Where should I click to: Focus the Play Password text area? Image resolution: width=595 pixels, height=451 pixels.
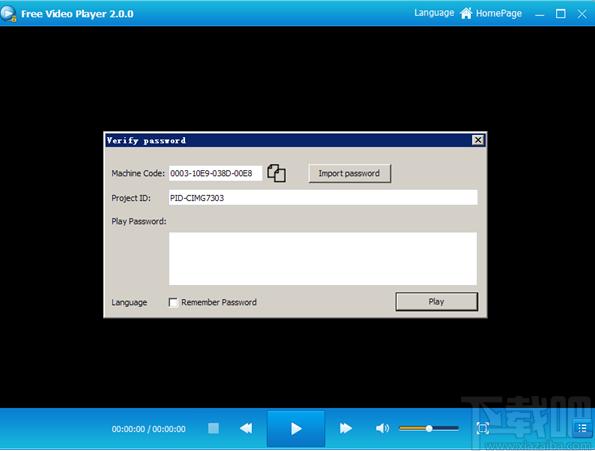coord(323,259)
